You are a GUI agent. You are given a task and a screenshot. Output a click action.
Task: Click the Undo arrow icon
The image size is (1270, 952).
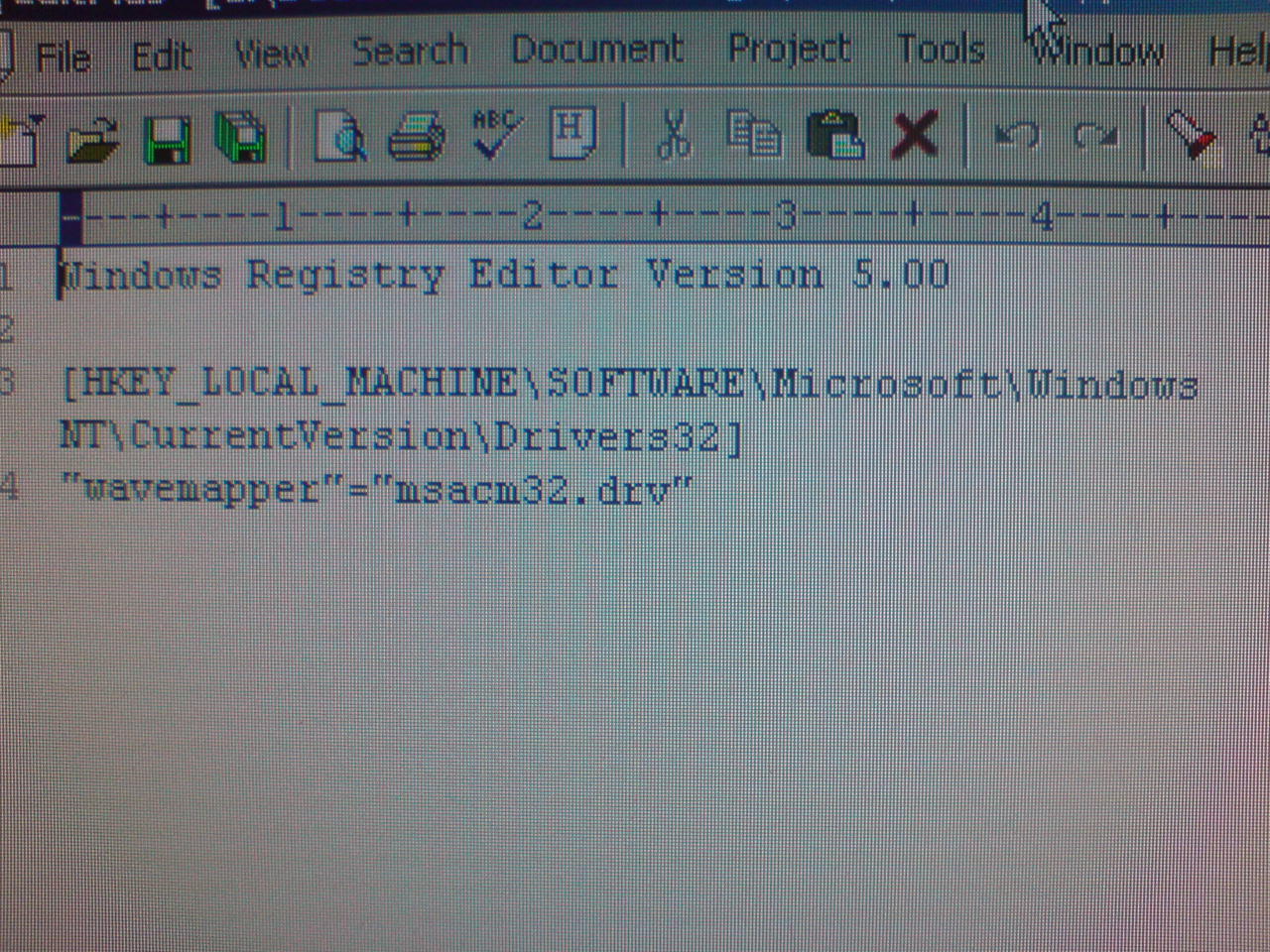pos(1016,134)
